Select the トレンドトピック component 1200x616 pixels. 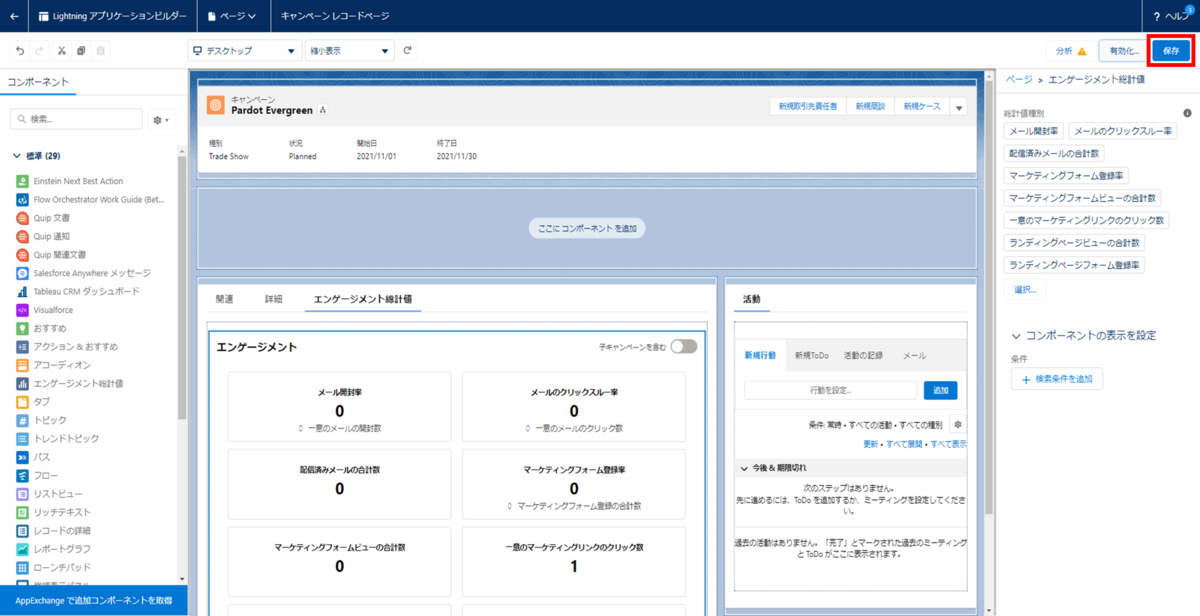click(58, 439)
